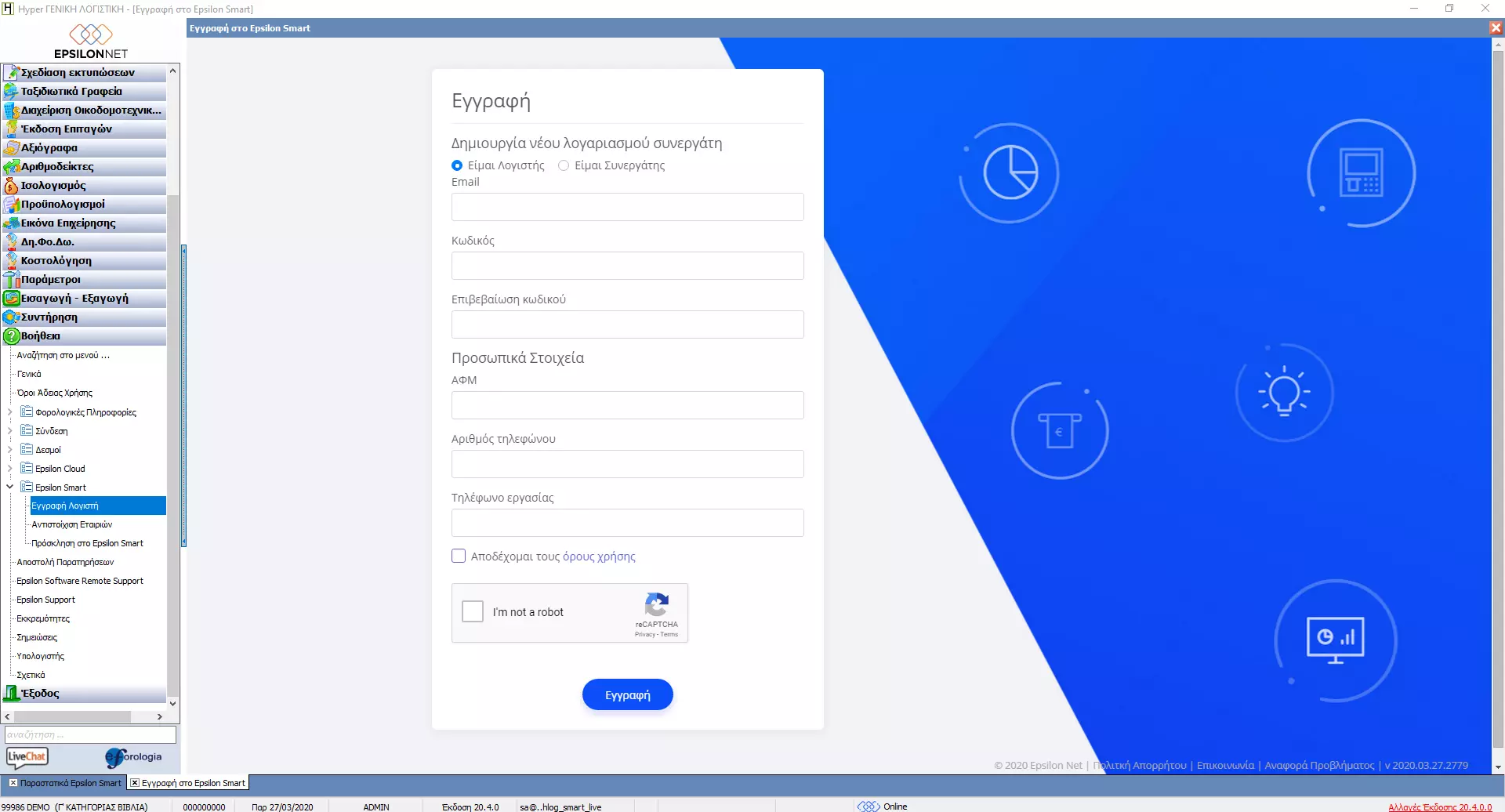Image resolution: width=1505 pixels, height=812 pixels.
Task: Select the Είμαι Συνεργάτης radio option
Action: pyautogui.click(x=564, y=165)
